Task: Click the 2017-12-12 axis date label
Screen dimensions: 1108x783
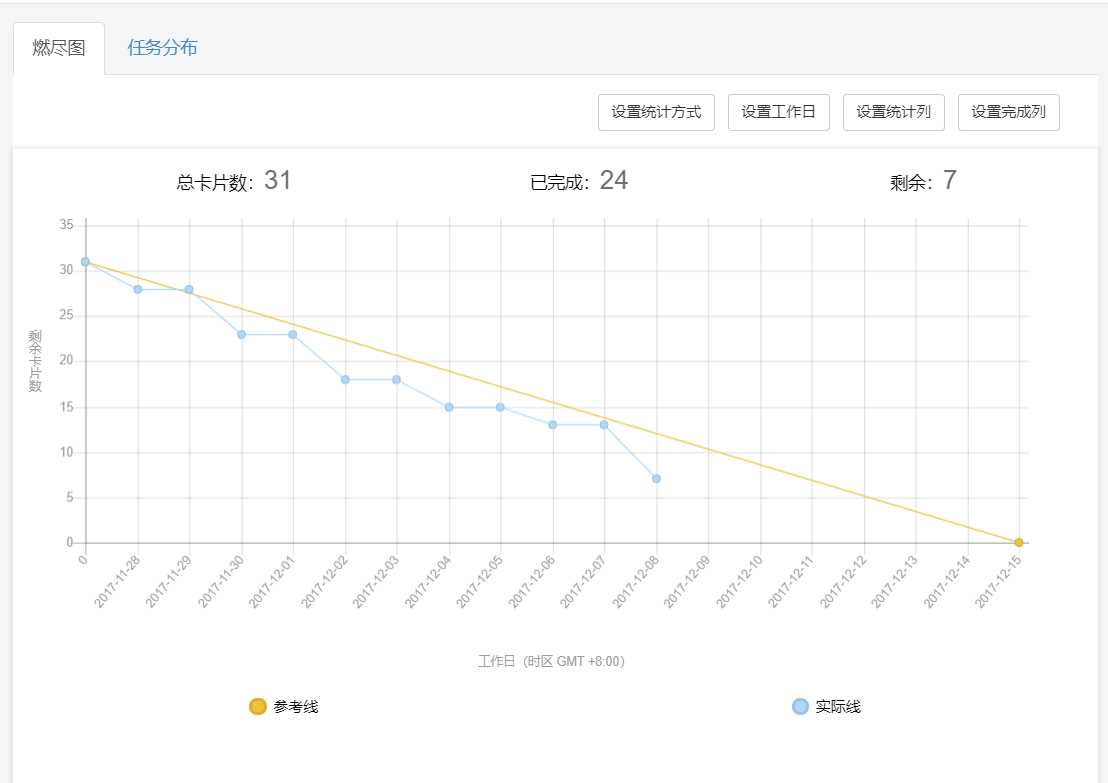Action: pos(842,582)
